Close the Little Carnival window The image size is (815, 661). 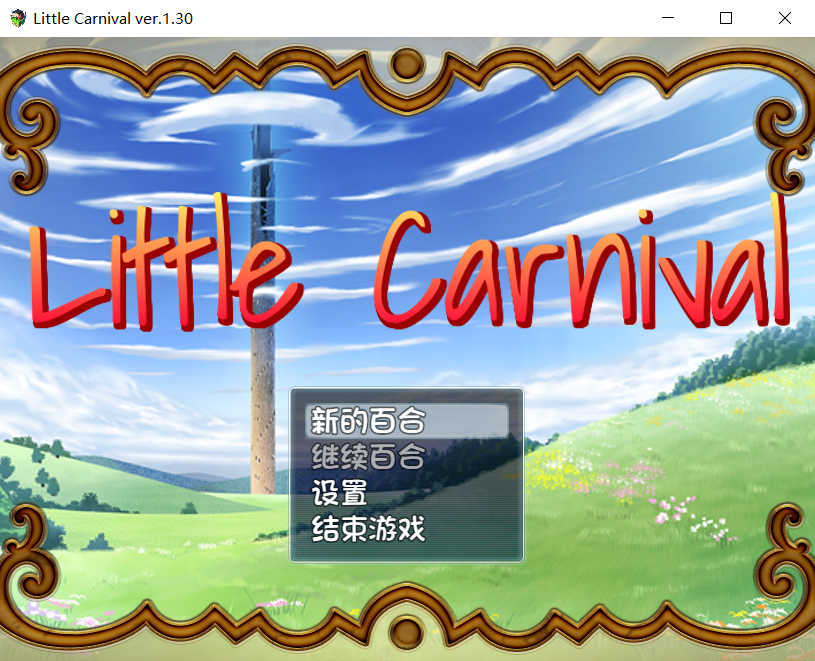(x=785, y=18)
